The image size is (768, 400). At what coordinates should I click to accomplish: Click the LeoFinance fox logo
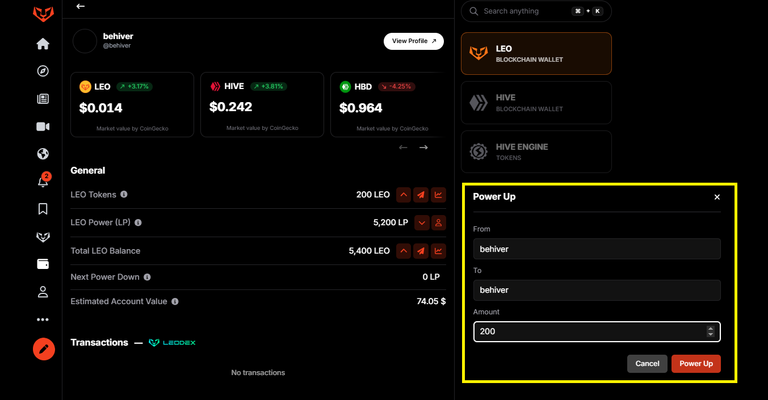click(43, 14)
